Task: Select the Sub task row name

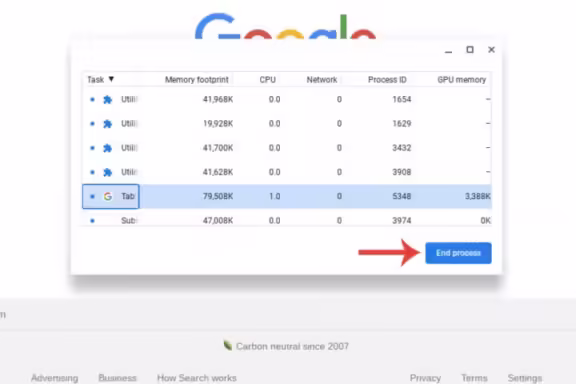Action: point(129,220)
